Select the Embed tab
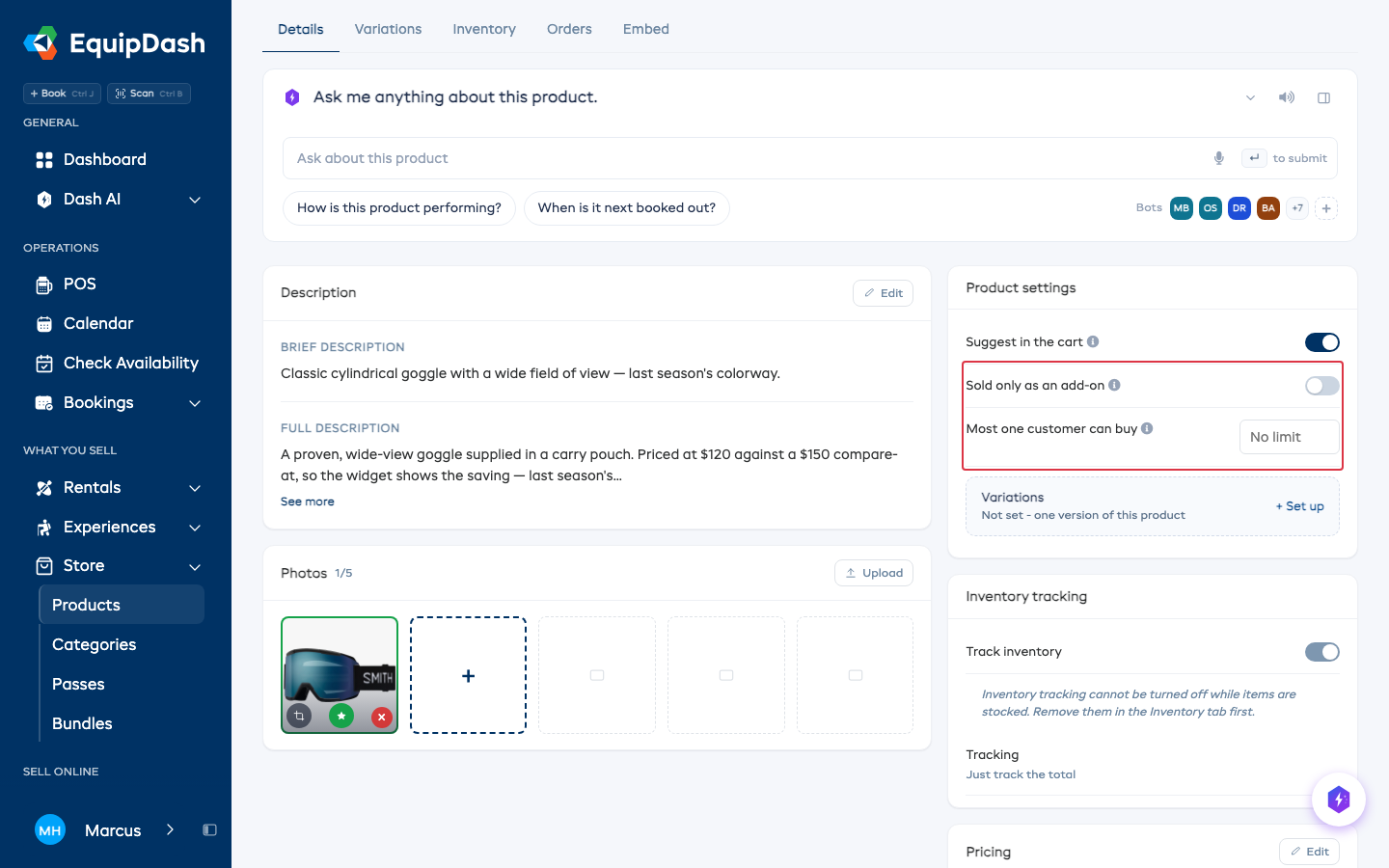Image resolution: width=1389 pixels, height=868 pixels. (646, 29)
